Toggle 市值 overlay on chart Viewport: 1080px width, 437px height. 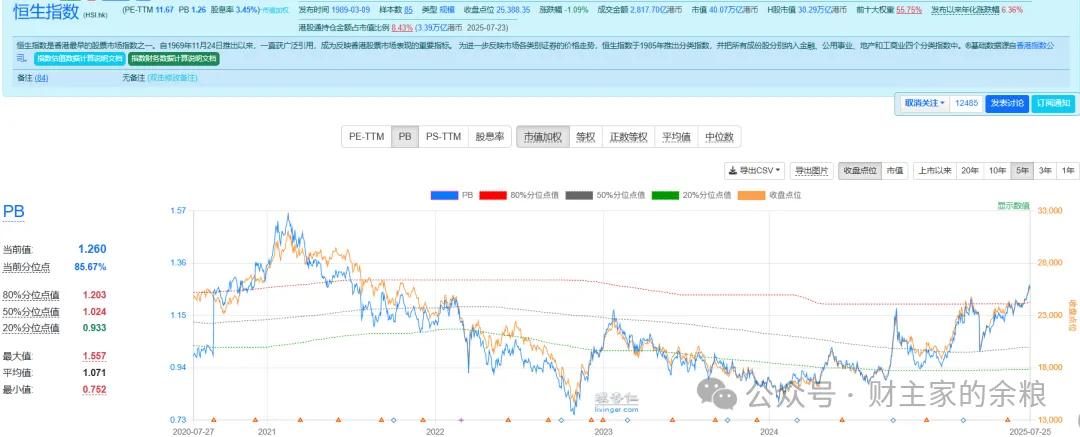coord(895,170)
